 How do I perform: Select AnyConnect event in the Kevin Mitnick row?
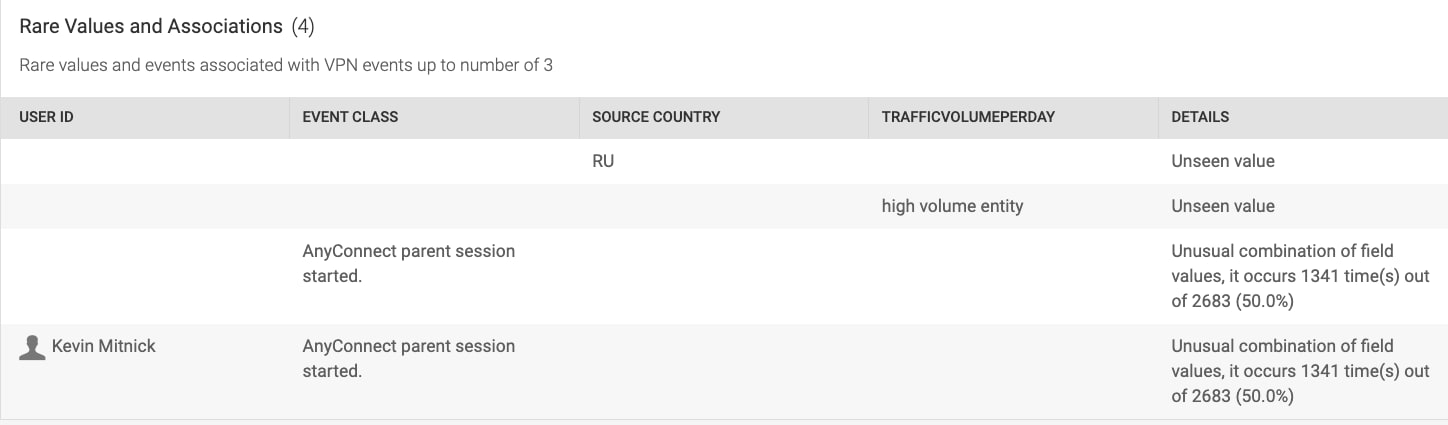(408, 358)
